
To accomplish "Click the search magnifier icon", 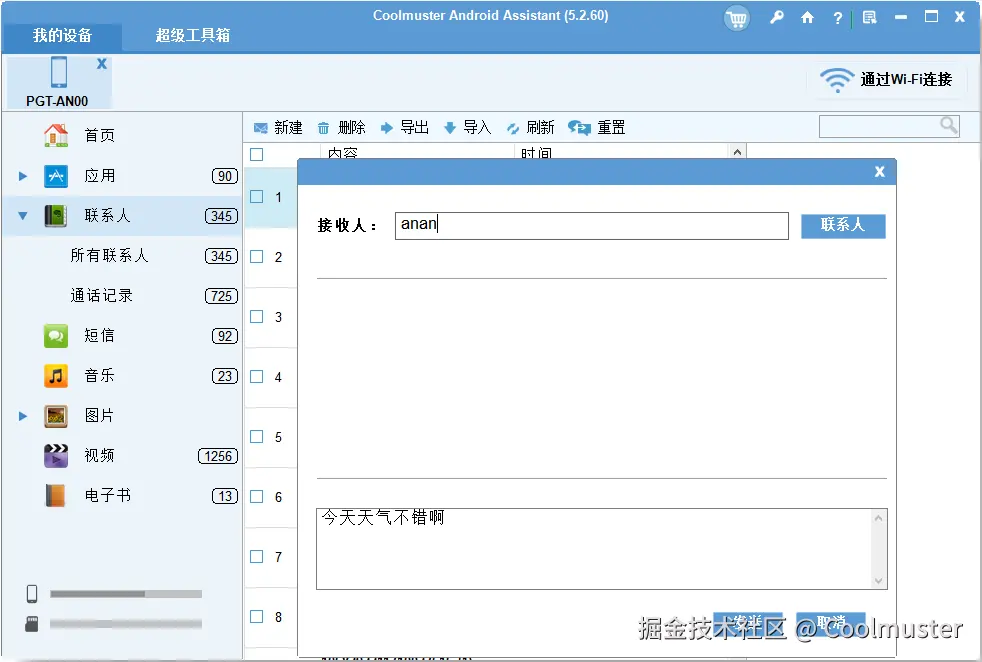I will point(949,125).
